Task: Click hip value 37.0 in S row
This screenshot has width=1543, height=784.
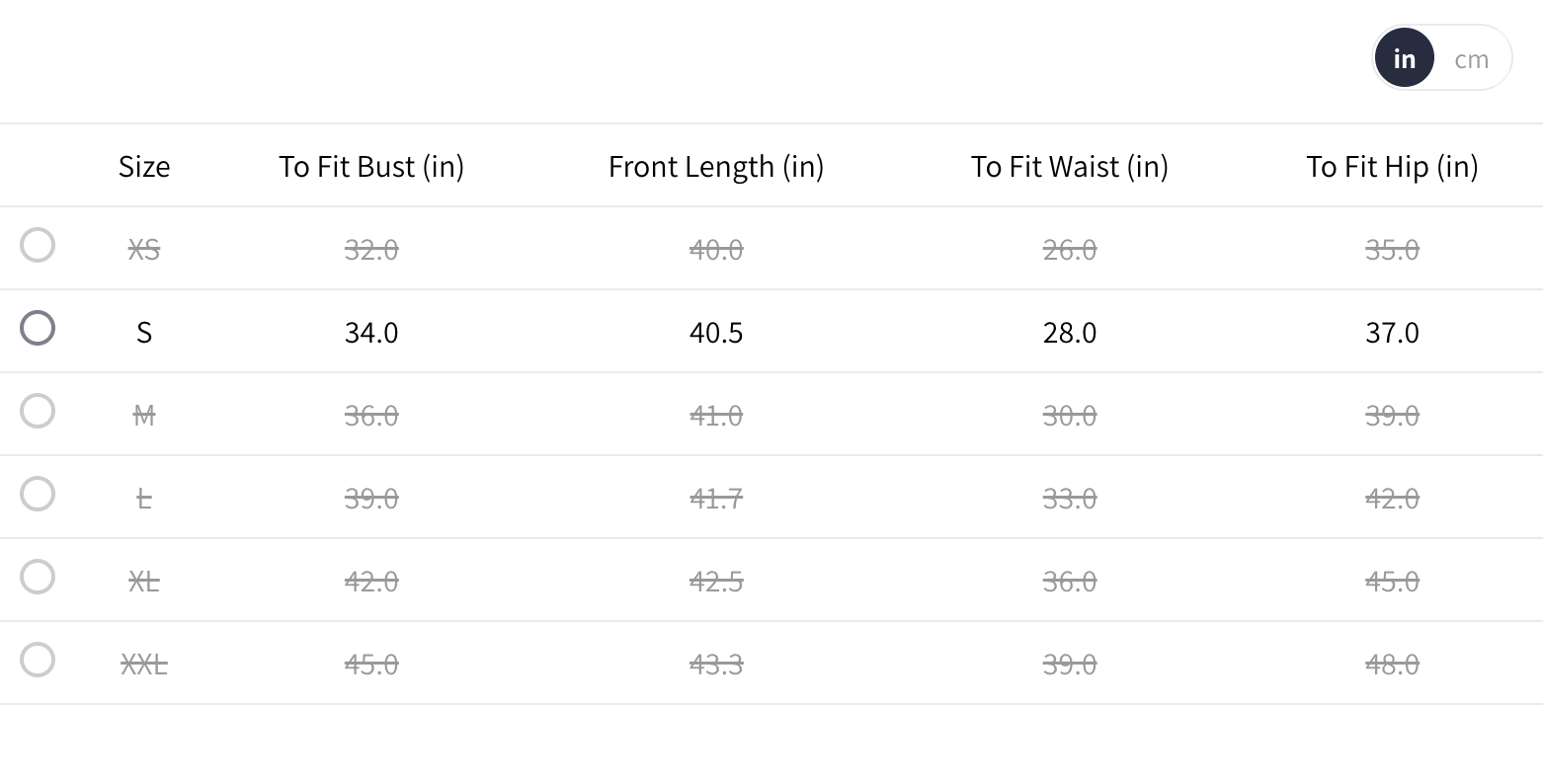Action: point(1392,333)
